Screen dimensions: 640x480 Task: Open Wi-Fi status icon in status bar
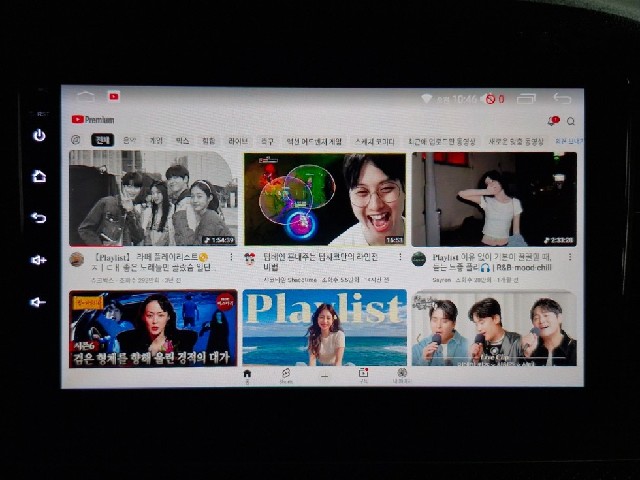(x=427, y=98)
